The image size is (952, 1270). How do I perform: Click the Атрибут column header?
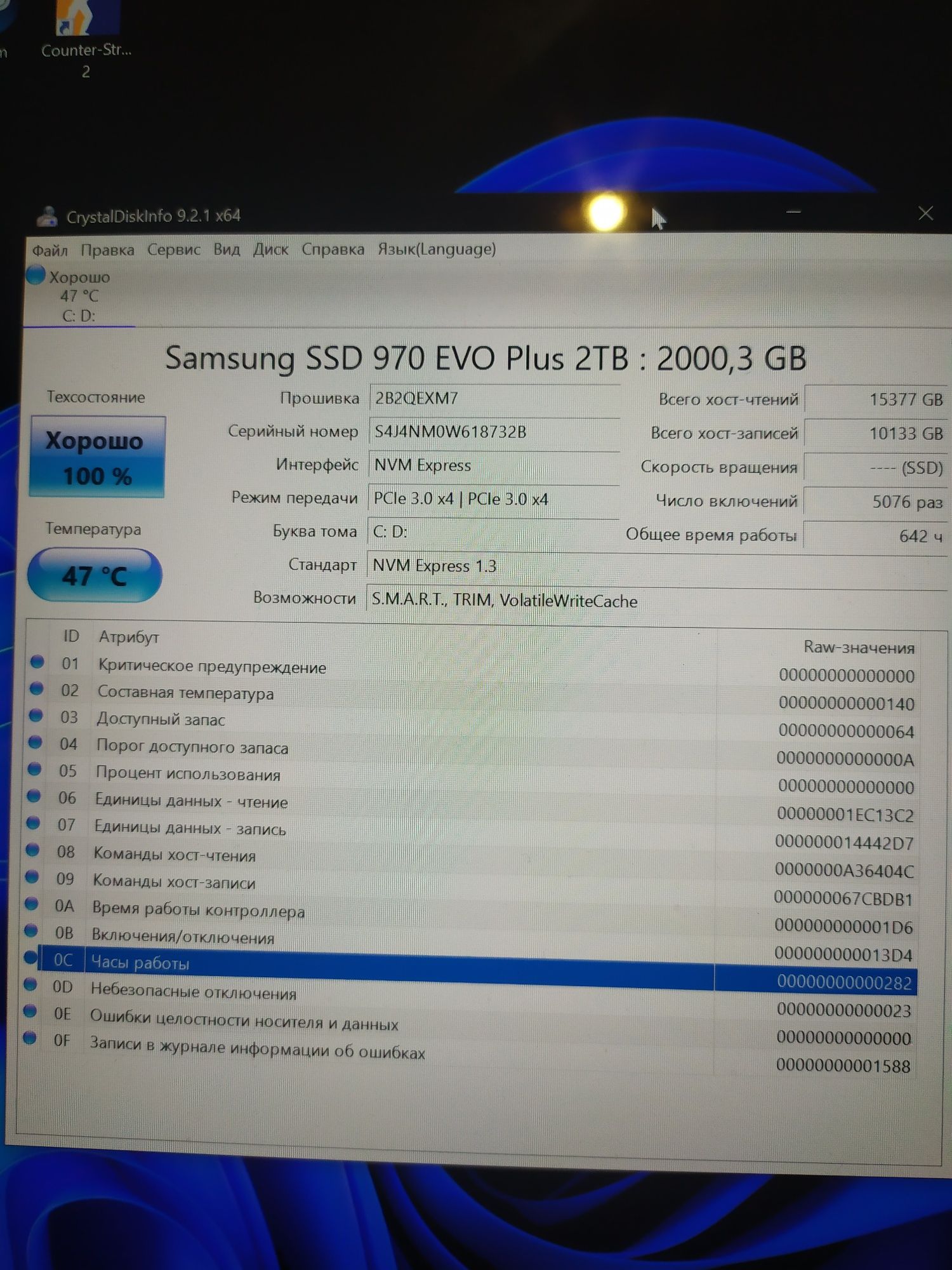(x=129, y=637)
